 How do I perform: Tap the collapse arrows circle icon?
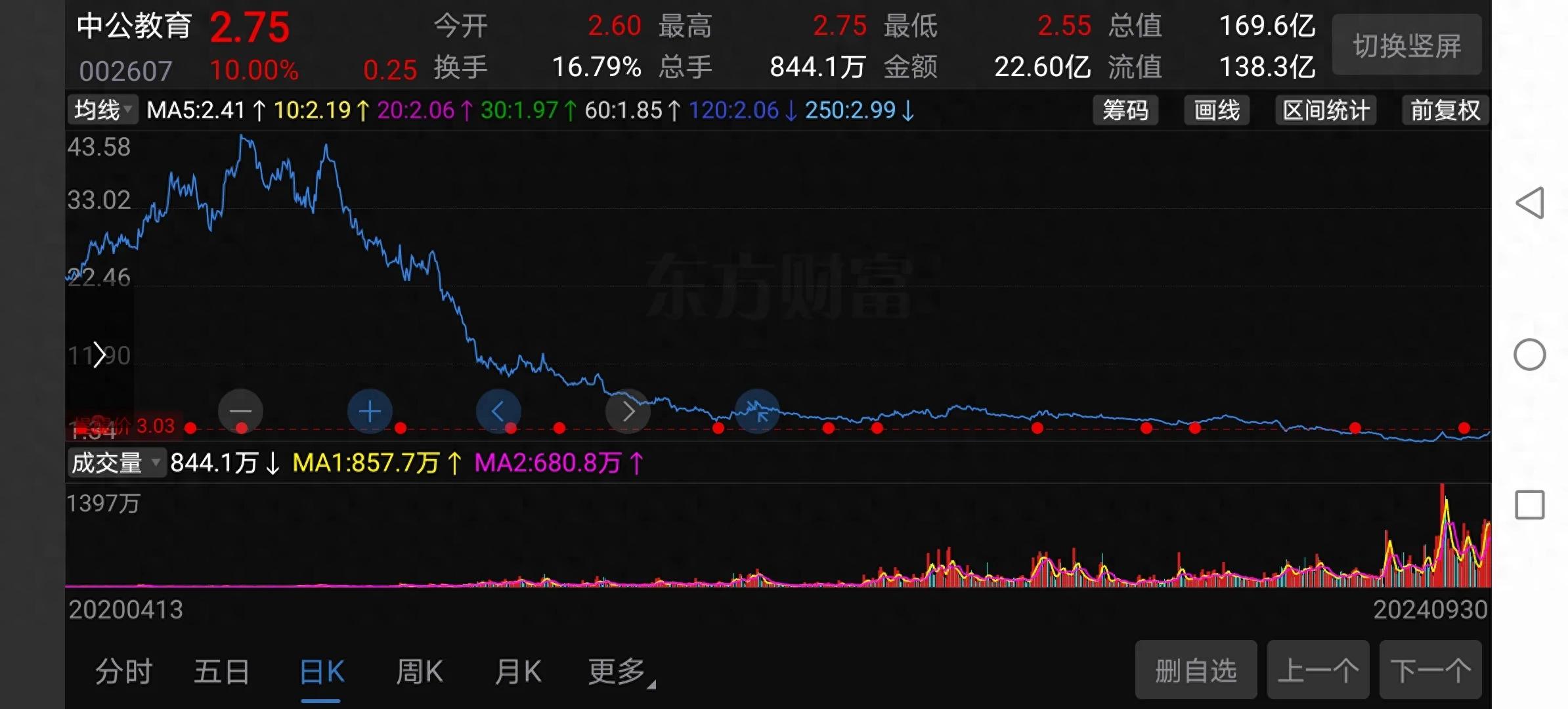point(757,412)
